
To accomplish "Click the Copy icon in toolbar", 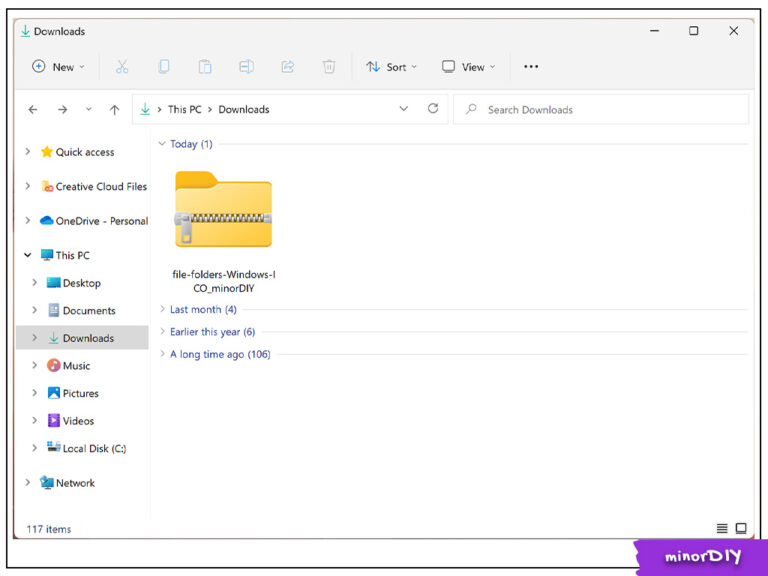I will [164, 67].
